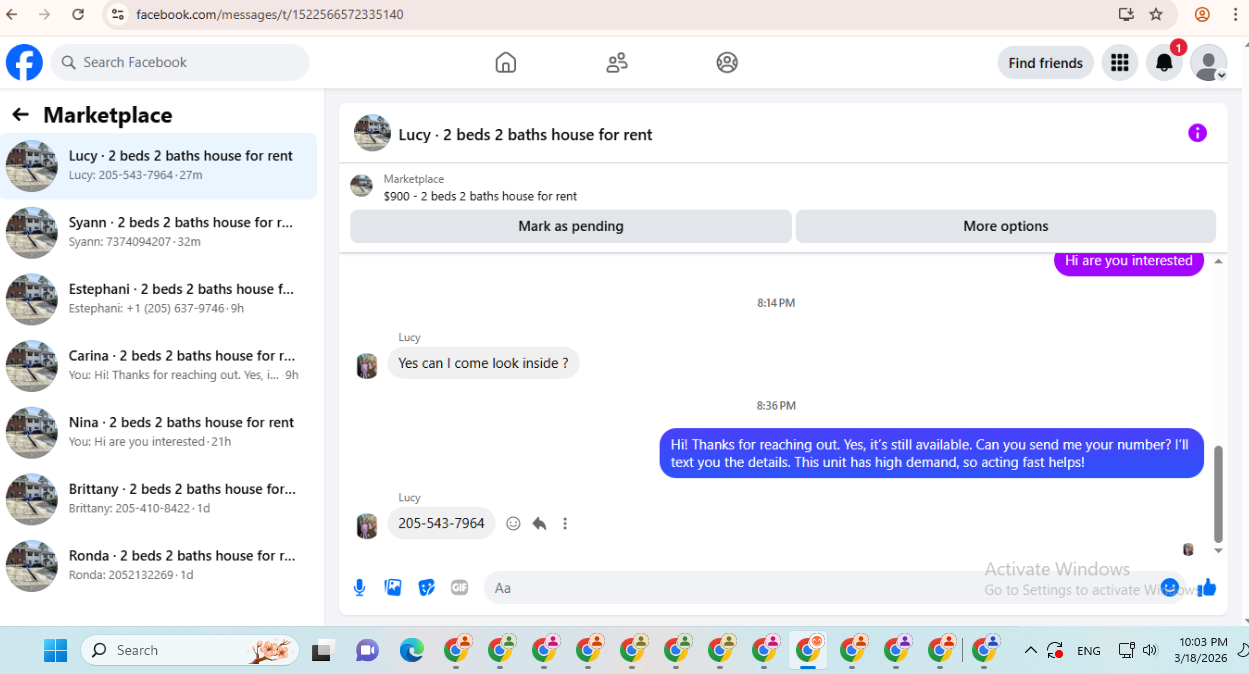Click the 'Yes can I come look inside ?' message

[x=483, y=363]
